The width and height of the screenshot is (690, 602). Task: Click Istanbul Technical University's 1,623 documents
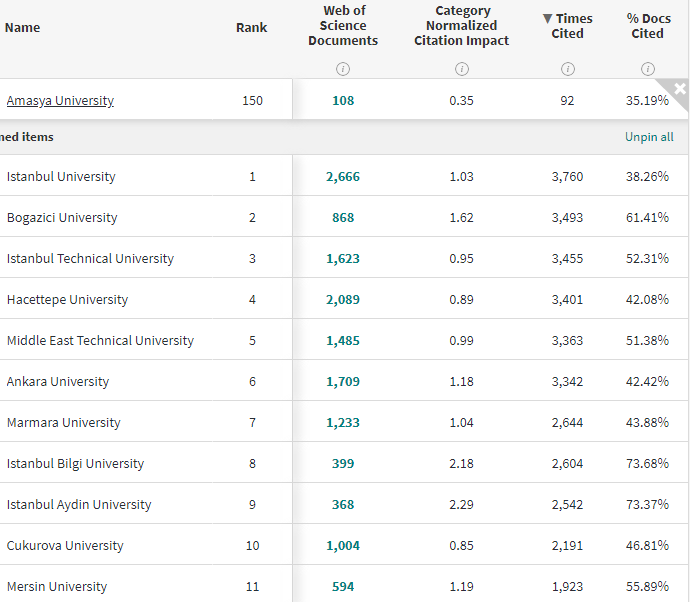click(x=343, y=259)
